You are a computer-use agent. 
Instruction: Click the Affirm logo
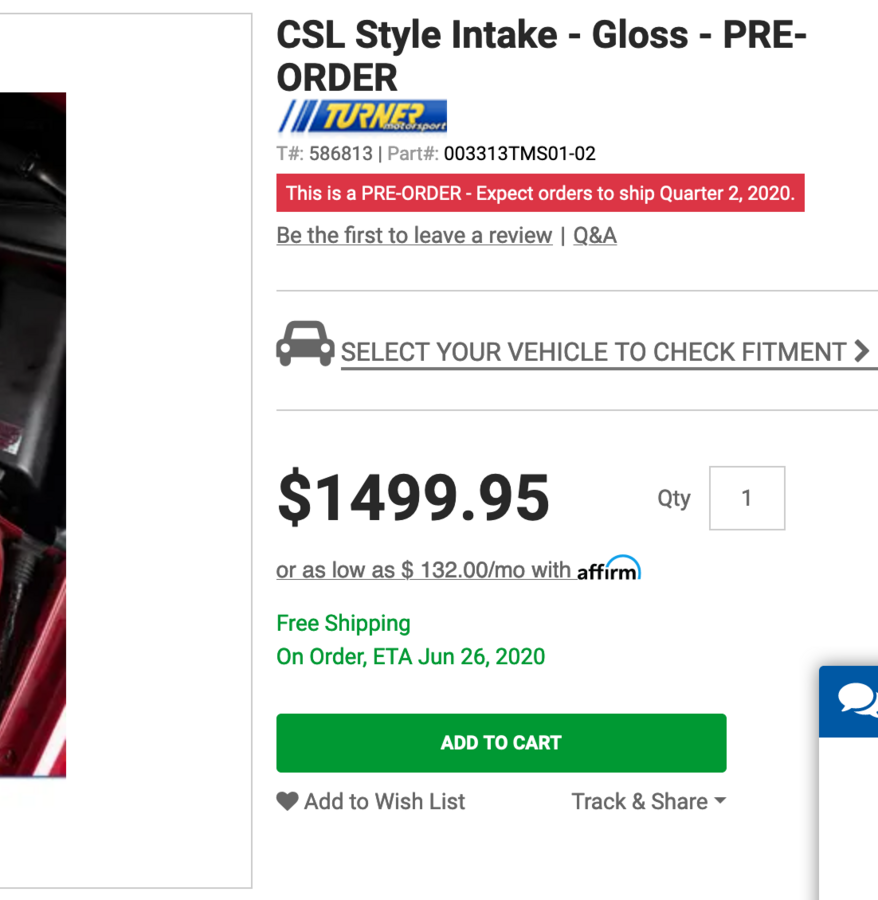pos(609,569)
